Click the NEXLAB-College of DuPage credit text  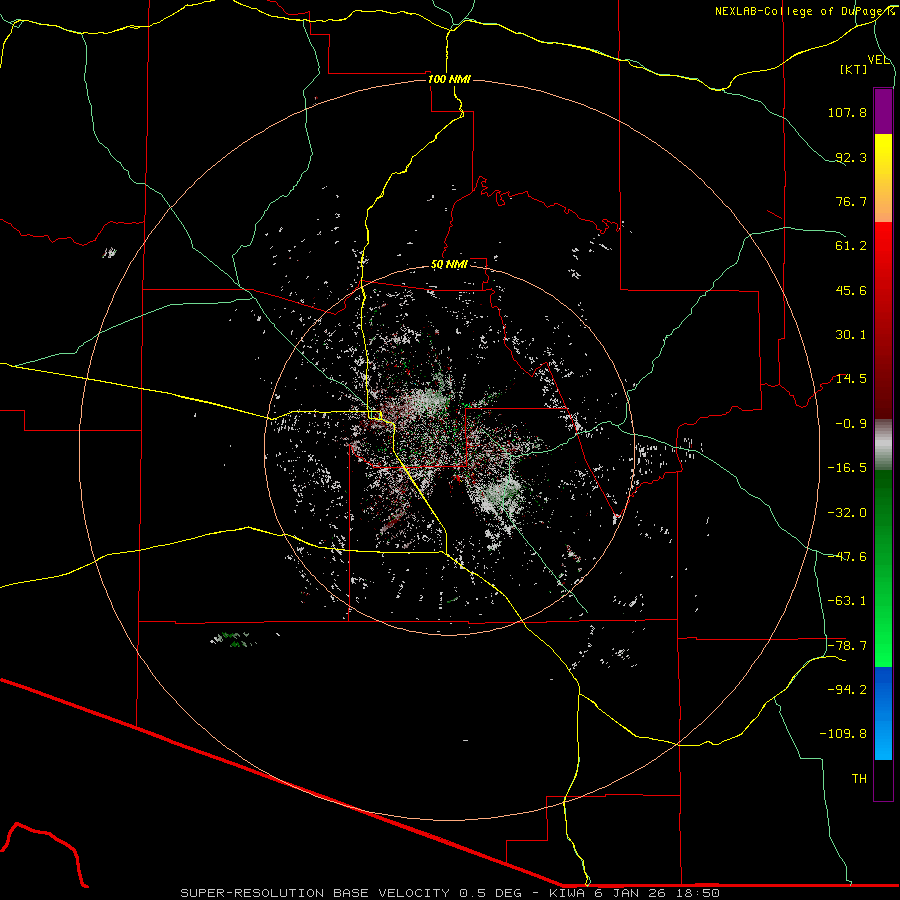click(x=805, y=11)
